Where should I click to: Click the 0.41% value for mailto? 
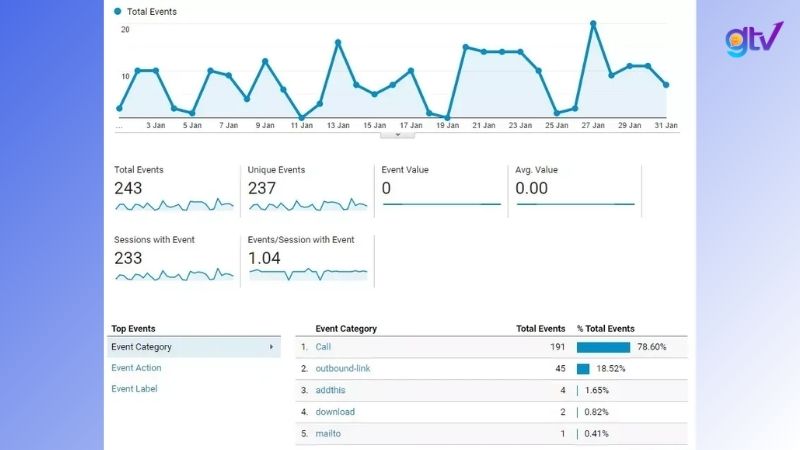[596, 434]
